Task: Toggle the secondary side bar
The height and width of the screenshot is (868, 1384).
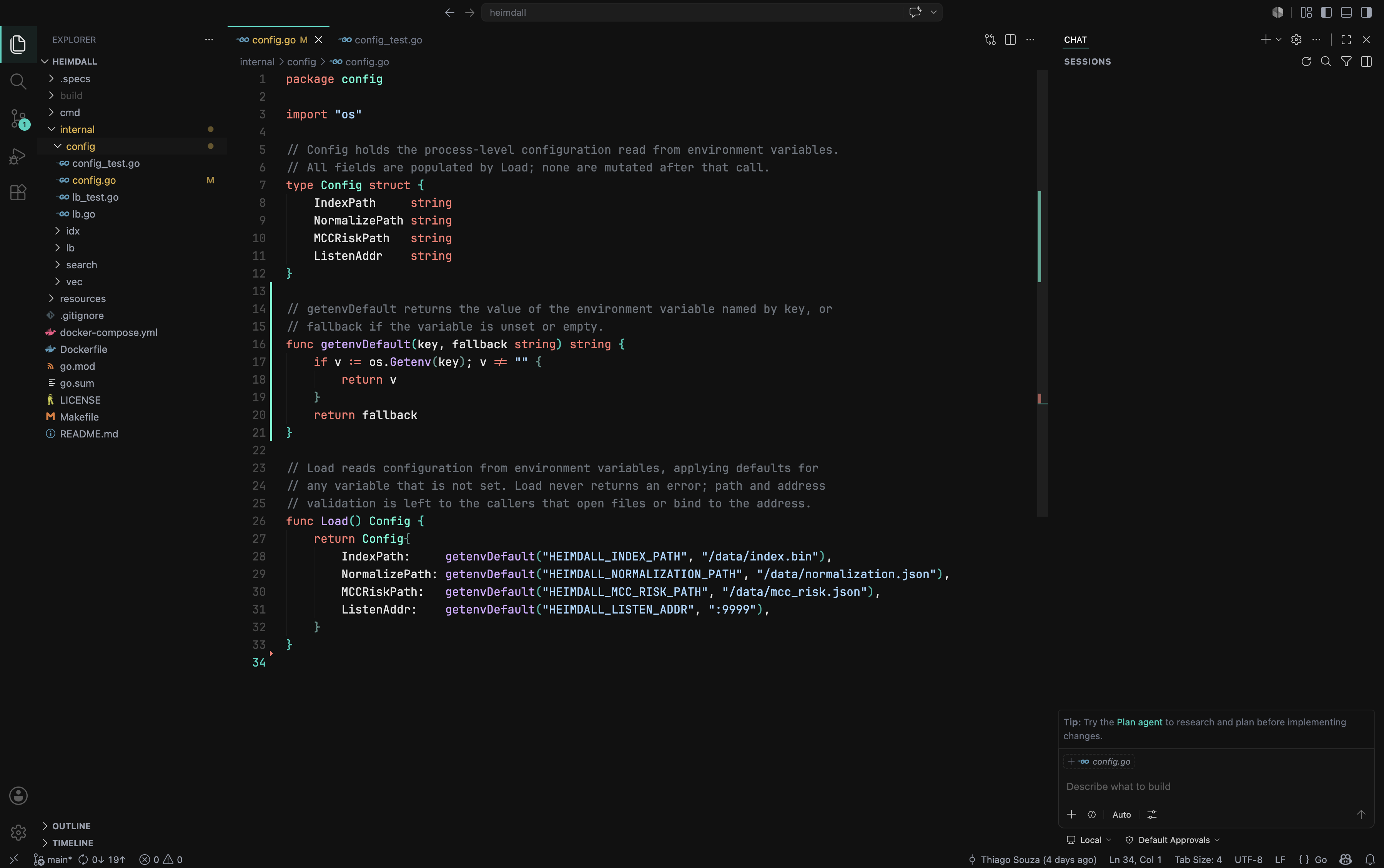Action: click(1366, 13)
